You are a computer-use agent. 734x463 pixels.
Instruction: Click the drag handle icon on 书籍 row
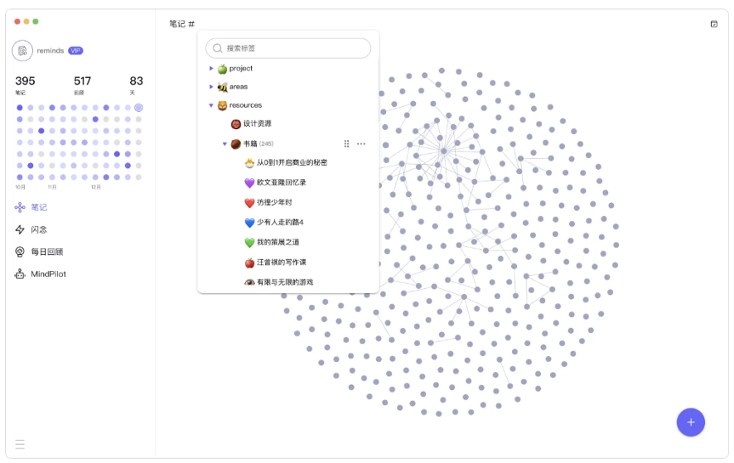tap(346, 144)
